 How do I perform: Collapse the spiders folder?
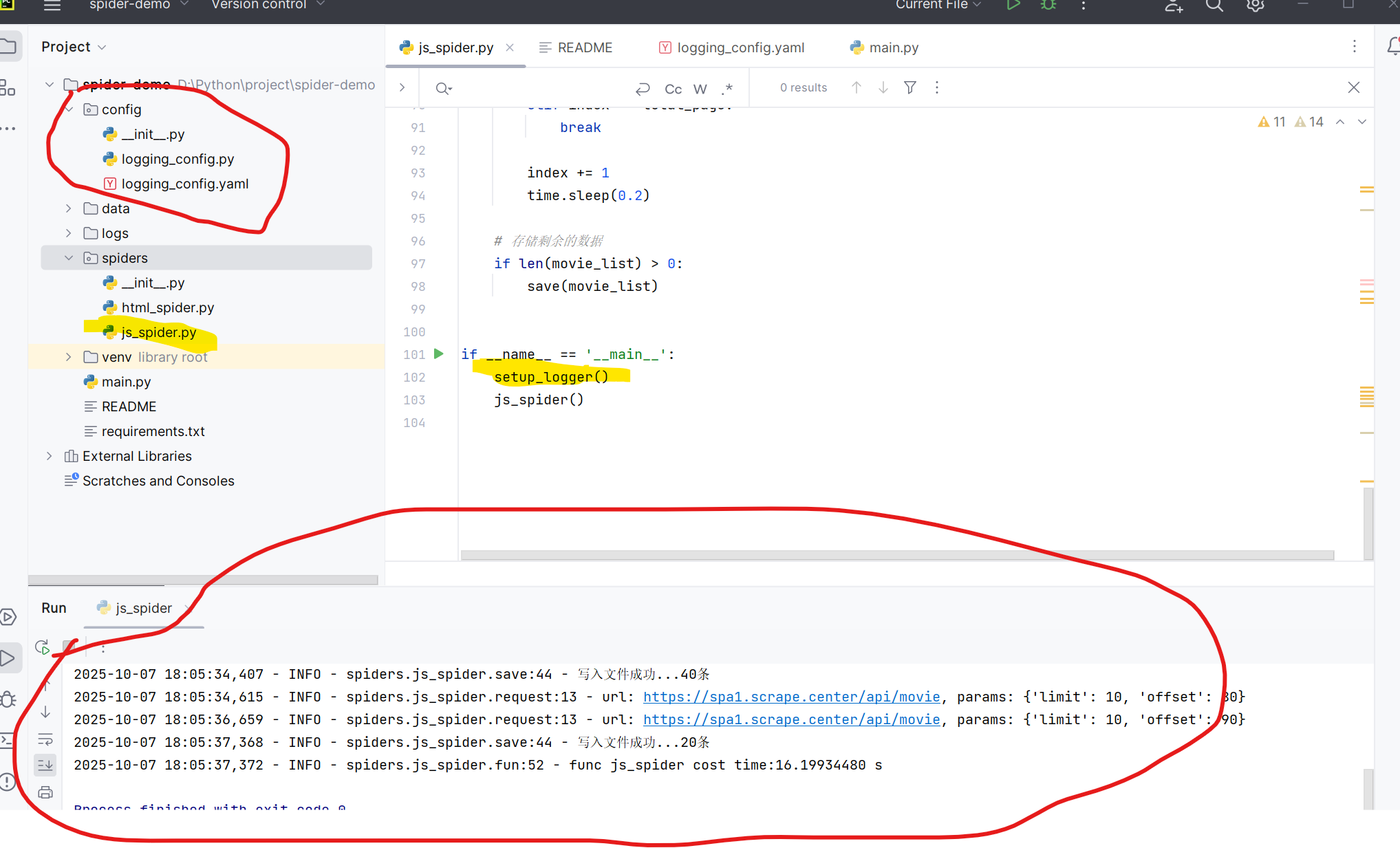tap(68, 258)
